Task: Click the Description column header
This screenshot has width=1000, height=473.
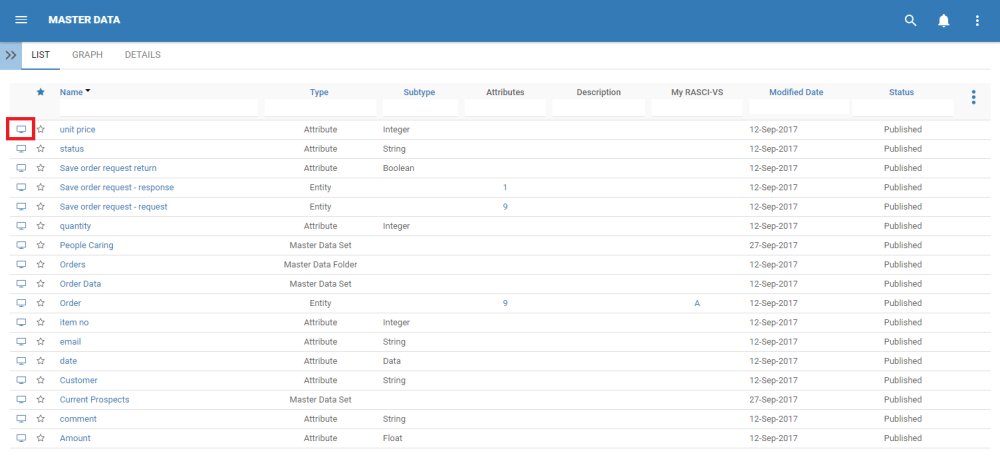Action: click(x=598, y=92)
